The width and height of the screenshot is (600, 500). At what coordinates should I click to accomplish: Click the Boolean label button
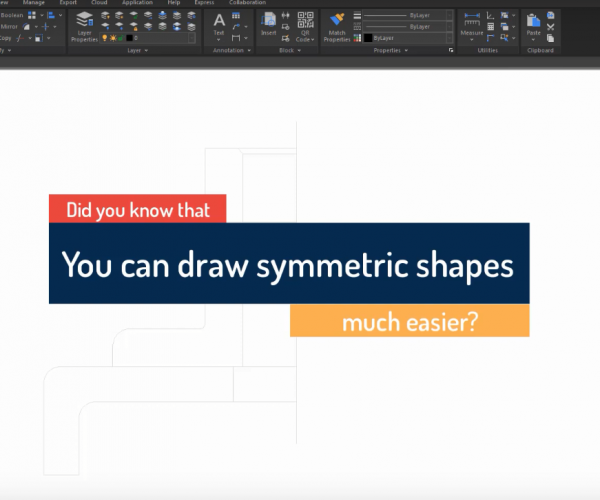click(x=12, y=15)
